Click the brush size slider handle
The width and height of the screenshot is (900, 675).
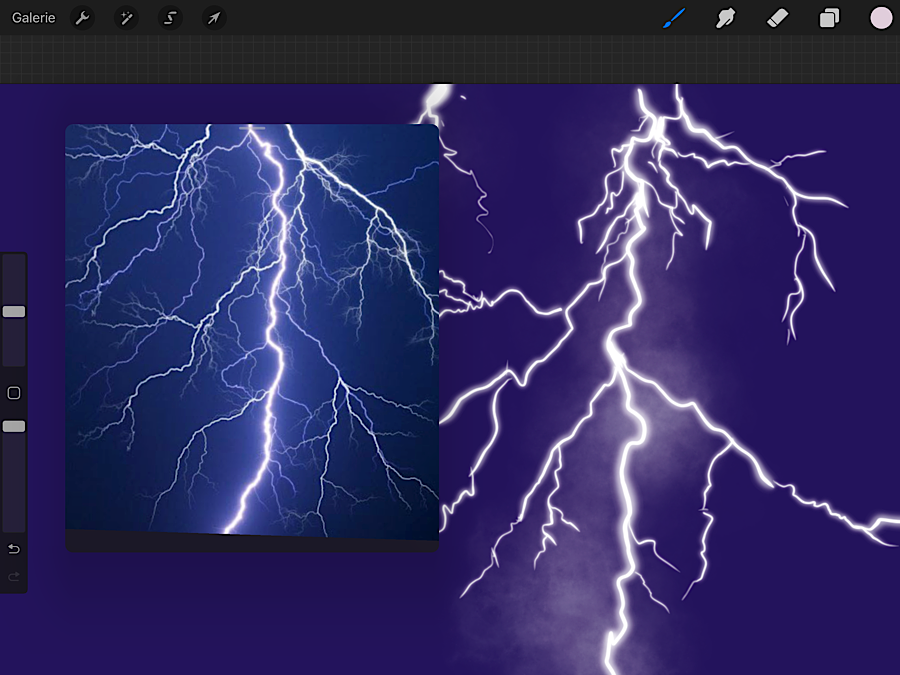pyautogui.click(x=14, y=312)
